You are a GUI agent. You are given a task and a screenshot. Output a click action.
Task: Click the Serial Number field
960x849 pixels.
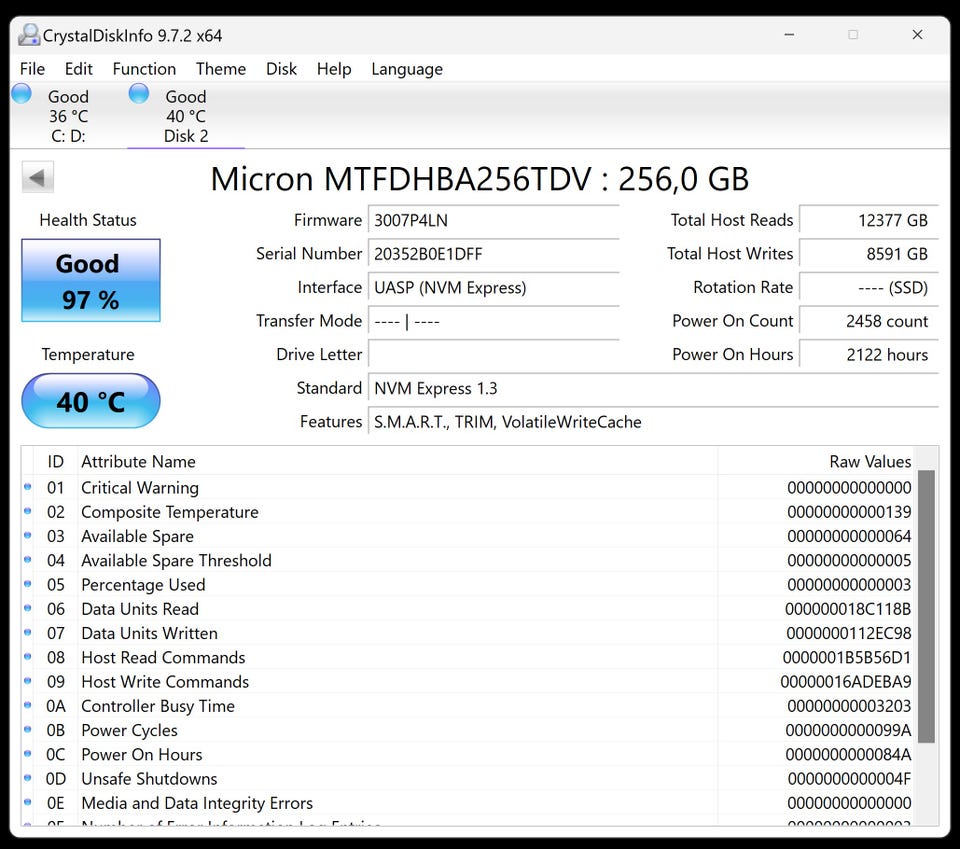coord(494,254)
